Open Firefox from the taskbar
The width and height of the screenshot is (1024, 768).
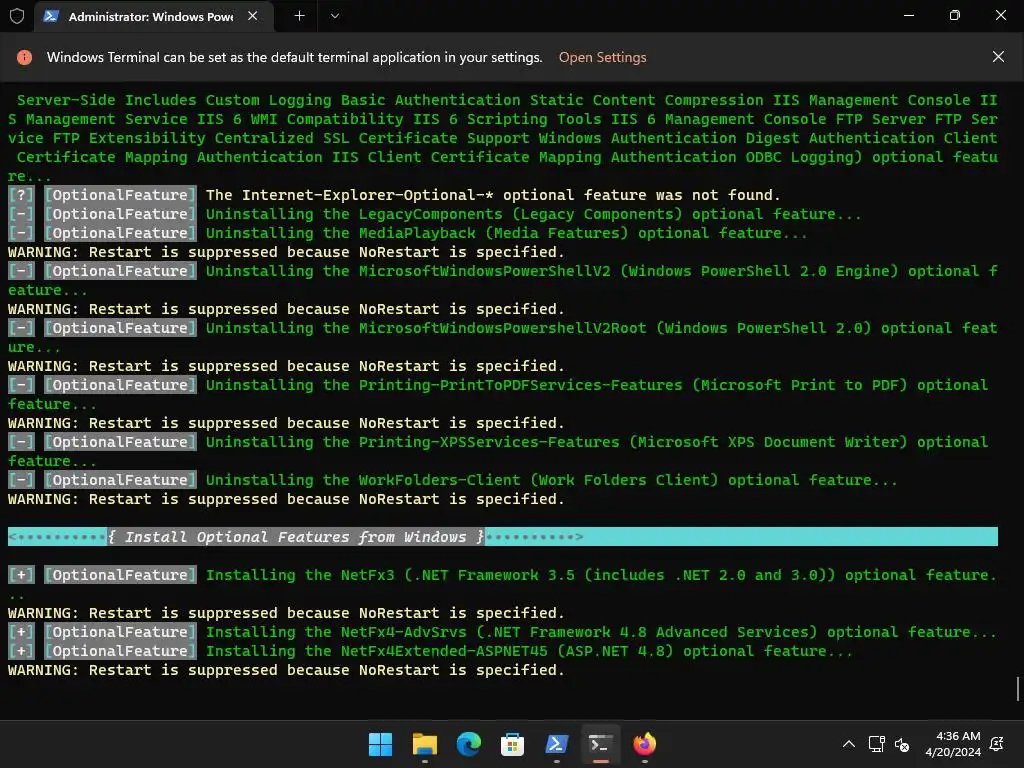coord(645,744)
